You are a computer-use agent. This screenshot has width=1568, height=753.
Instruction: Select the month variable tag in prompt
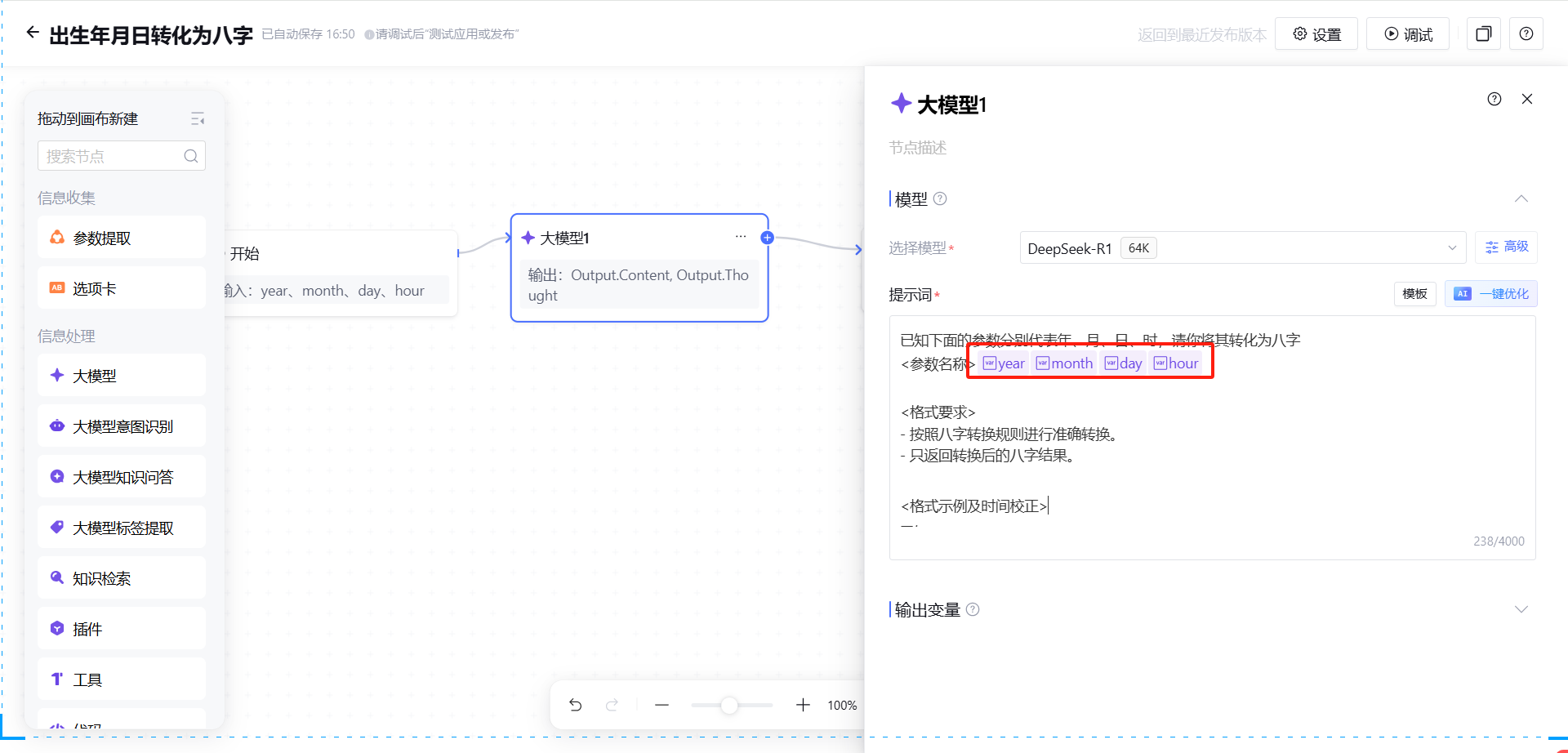point(1064,363)
